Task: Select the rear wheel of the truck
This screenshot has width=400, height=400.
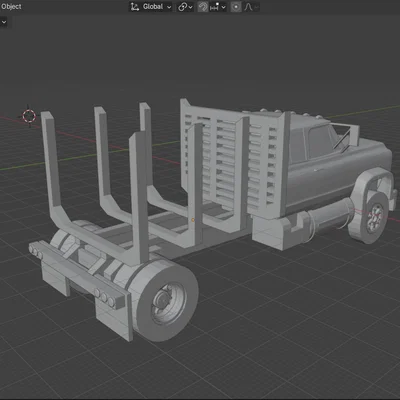Action: pyautogui.click(x=167, y=299)
